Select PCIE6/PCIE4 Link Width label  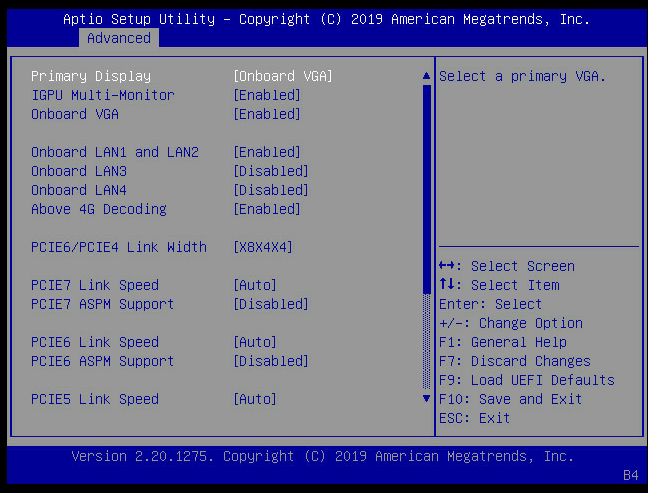point(119,247)
